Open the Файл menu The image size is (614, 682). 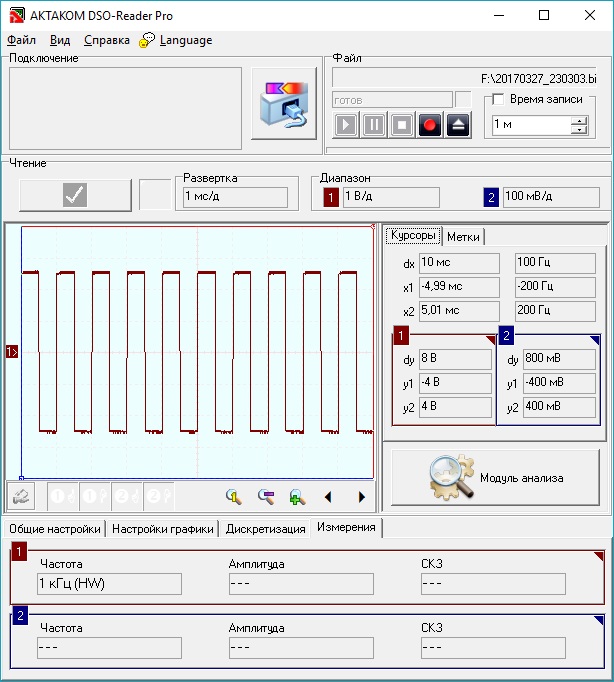coord(21,40)
